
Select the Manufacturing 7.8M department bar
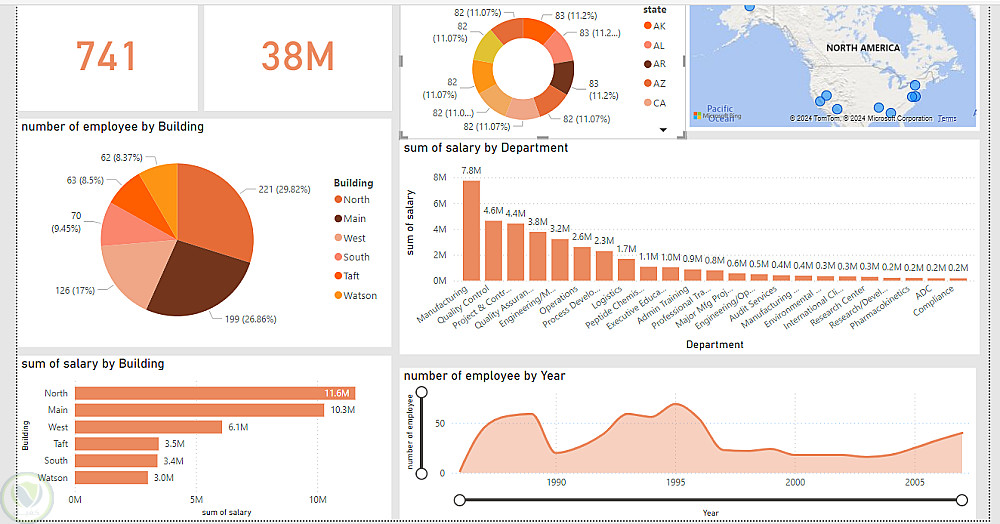pyautogui.click(x=471, y=230)
